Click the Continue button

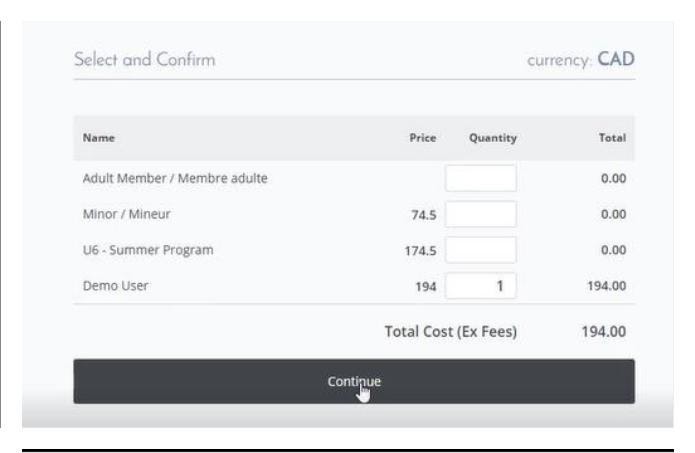point(354,381)
